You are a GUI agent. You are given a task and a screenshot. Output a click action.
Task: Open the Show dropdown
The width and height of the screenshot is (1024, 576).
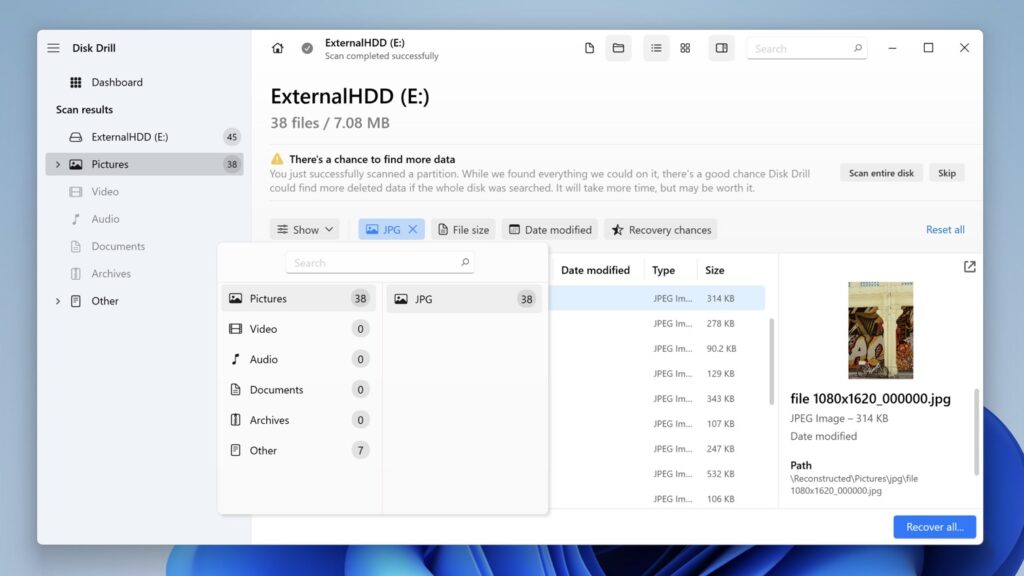click(304, 229)
